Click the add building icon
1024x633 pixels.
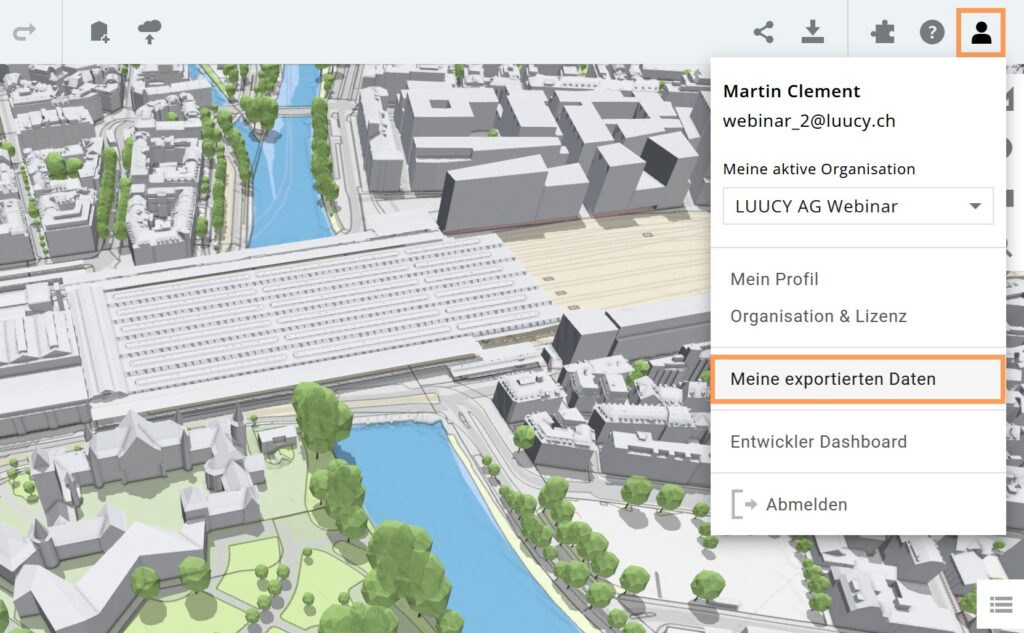100,32
